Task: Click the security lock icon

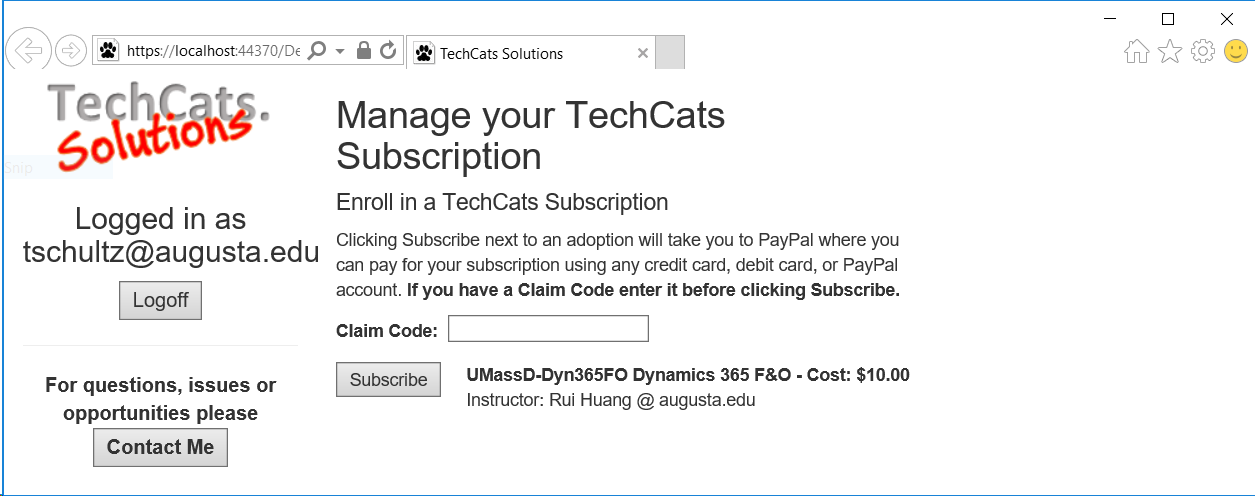Action: pyautogui.click(x=364, y=50)
